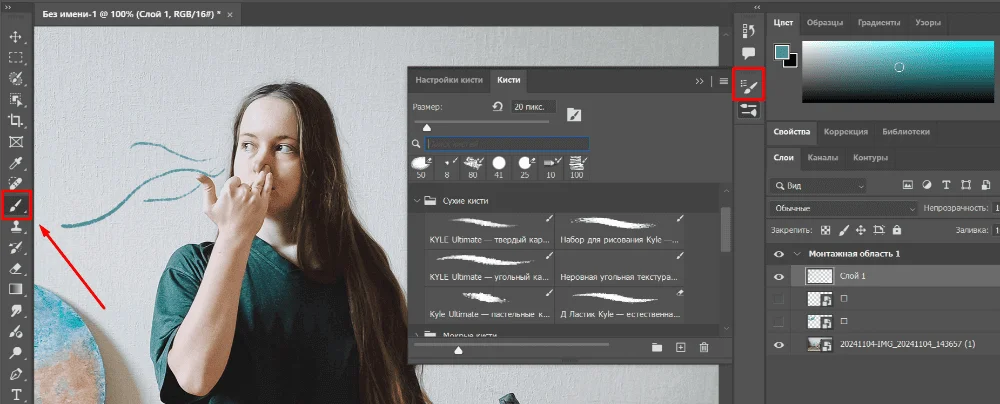Image resolution: width=1000 pixels, height=404 pixels.
Task: Select the KYLE Ultimate твердый карандаш brush preset
Action: 490,230
